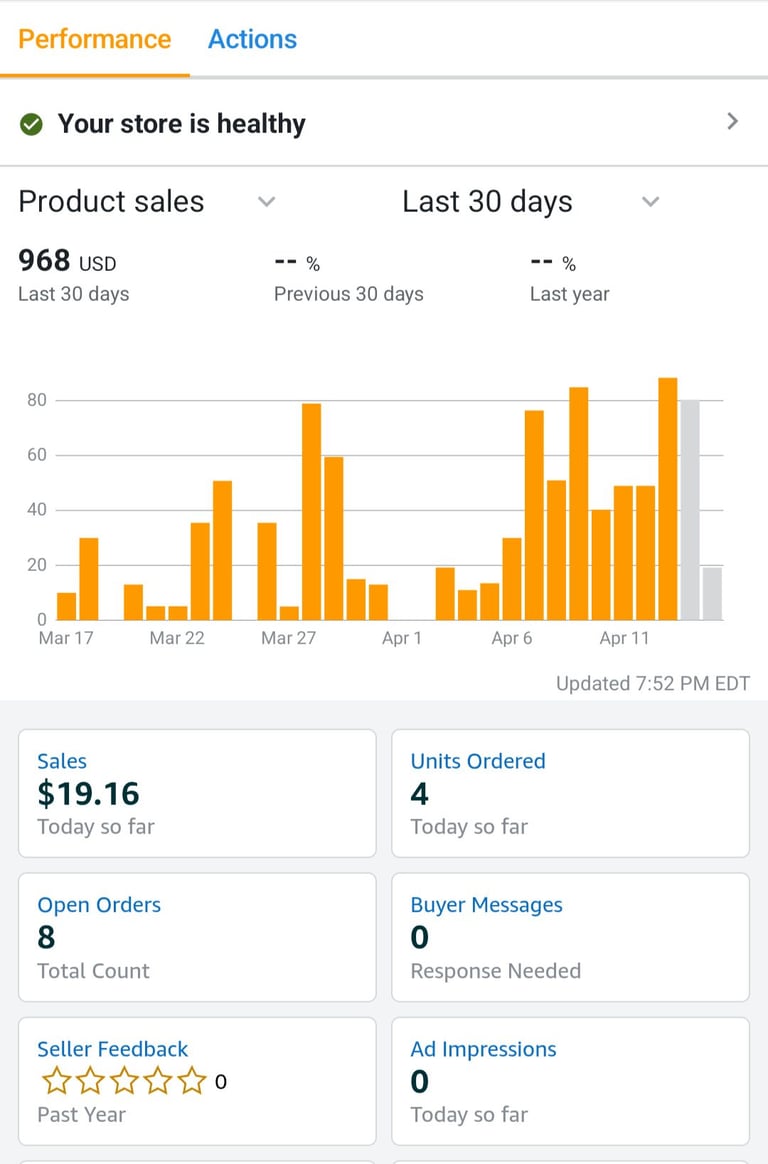The height and width of the screenshot is (1164, 768).
Task: Open the Buyer Messages card
Action: click(570, 937)
